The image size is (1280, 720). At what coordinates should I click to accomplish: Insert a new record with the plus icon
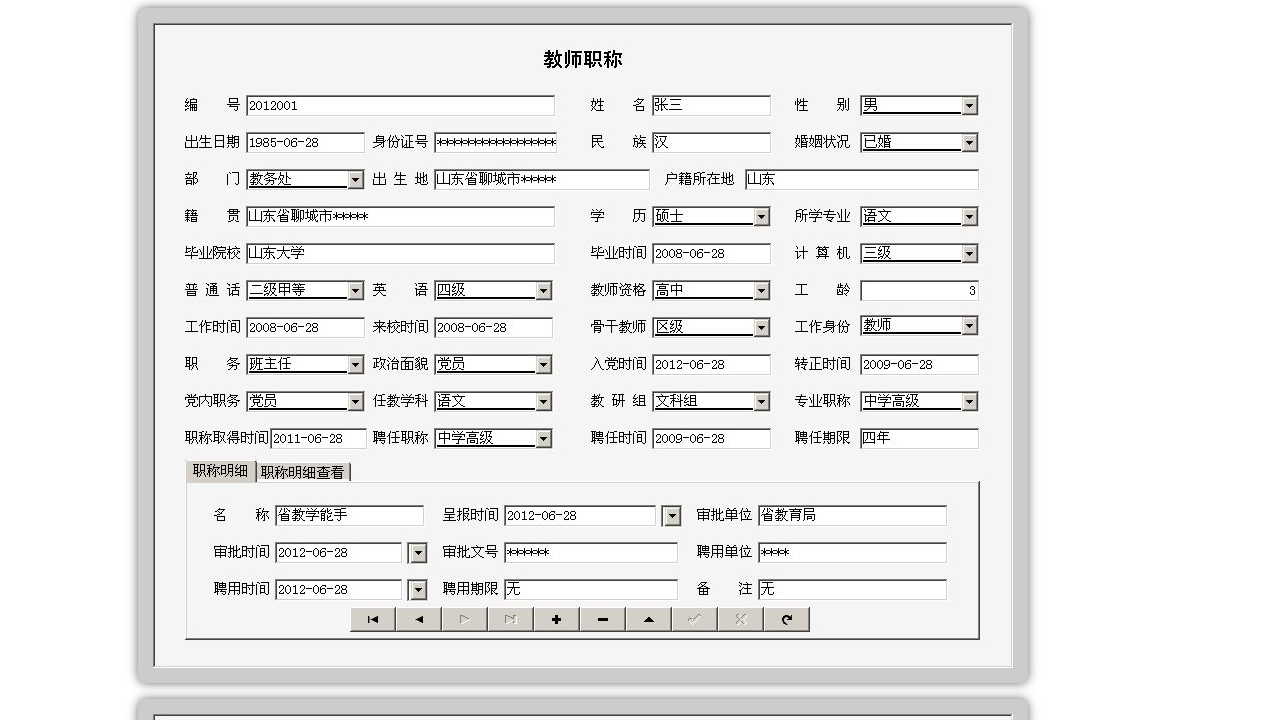tap(555, 619)
